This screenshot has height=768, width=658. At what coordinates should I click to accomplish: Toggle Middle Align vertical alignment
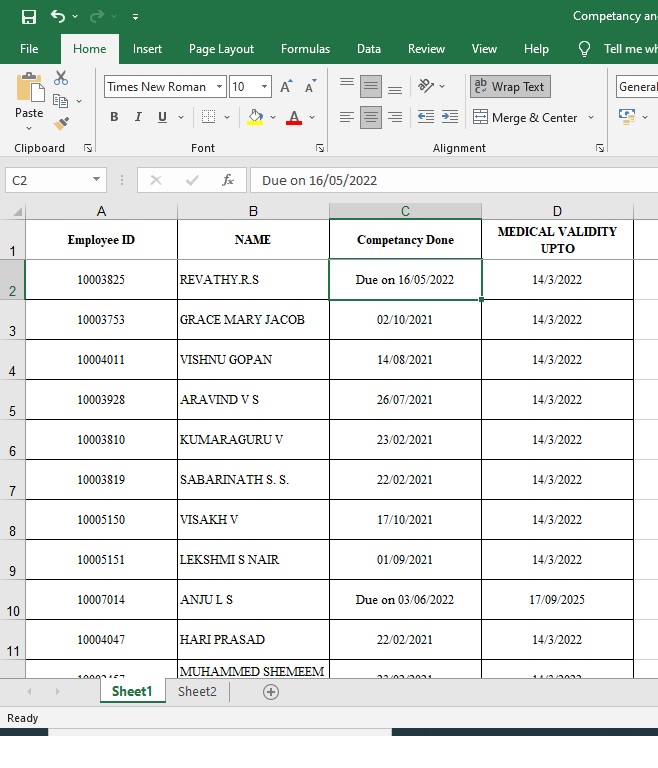(x=371, y=87)
